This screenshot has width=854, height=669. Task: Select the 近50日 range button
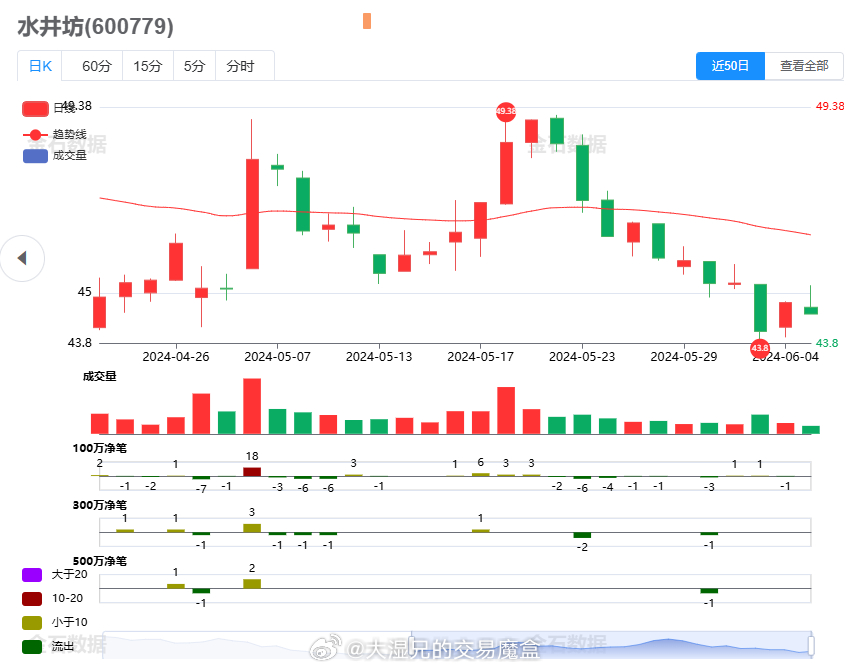[x=730, y=66]
